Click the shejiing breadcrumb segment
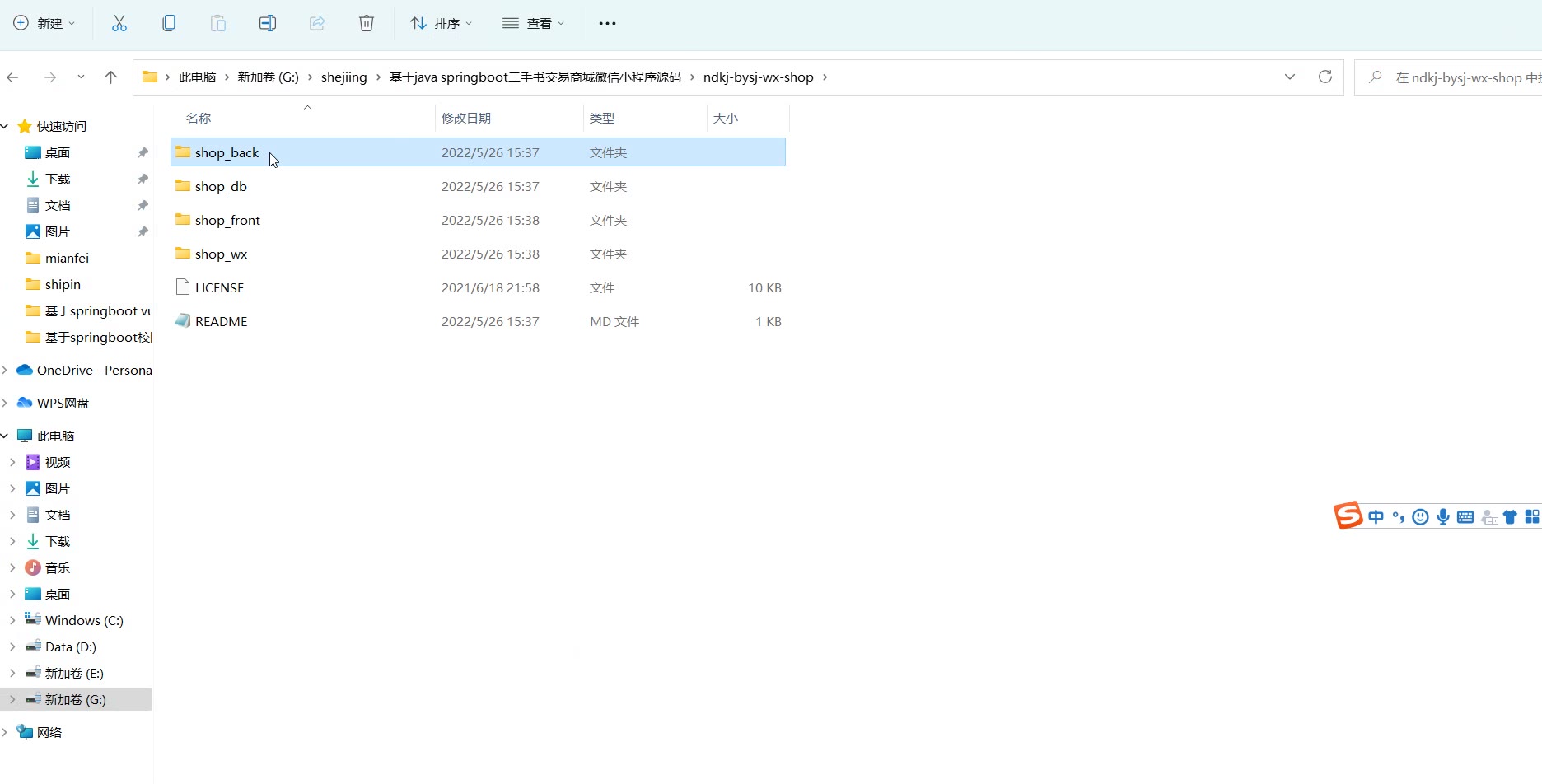Image resolution: width=1542 pixels, height=784 pixels. (x=343, y=77)
